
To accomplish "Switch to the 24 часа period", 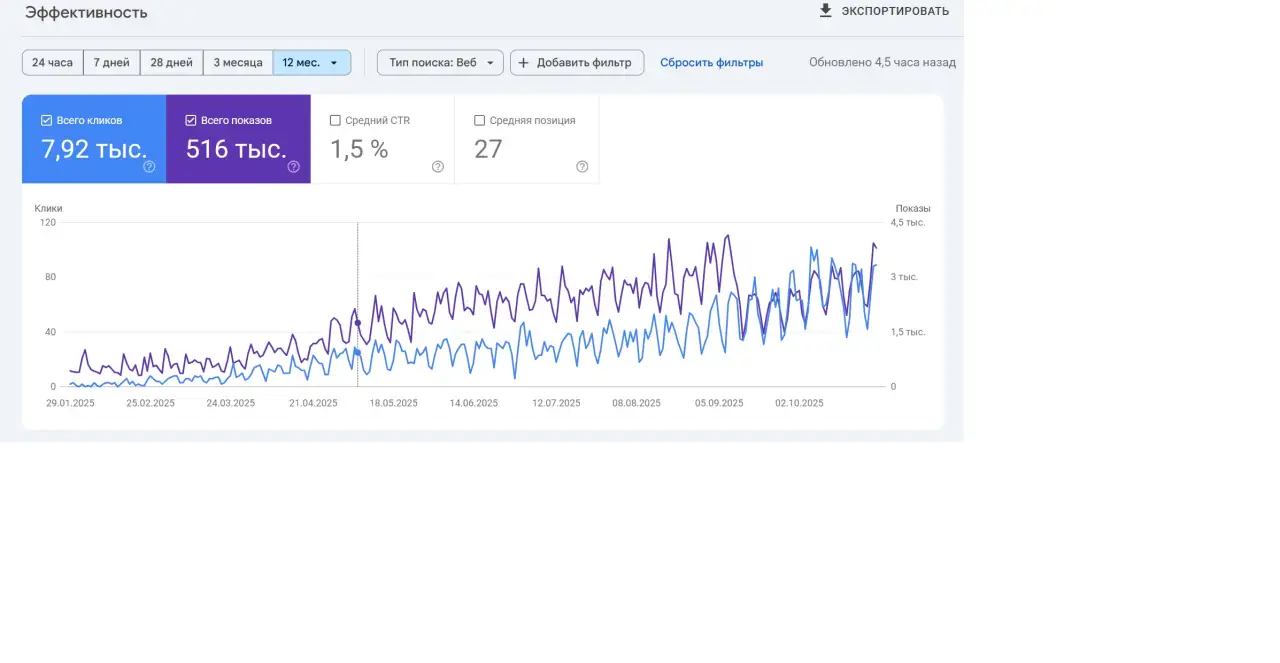I will (x=51, y=62).
